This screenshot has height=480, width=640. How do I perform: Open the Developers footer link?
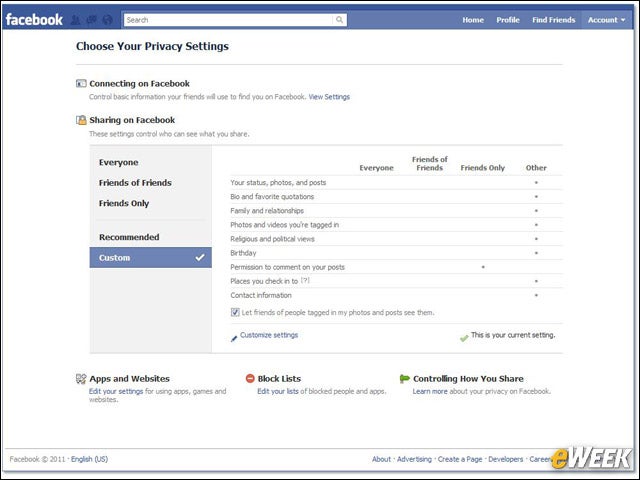coord(506,459)
